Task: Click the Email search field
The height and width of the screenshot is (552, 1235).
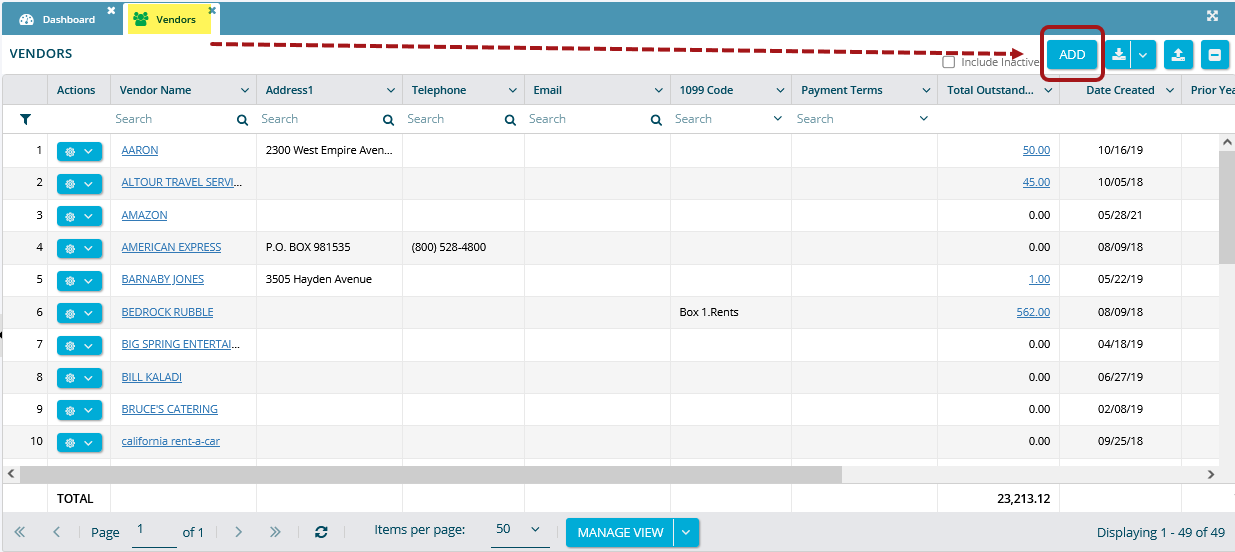Action: [587, 119]
